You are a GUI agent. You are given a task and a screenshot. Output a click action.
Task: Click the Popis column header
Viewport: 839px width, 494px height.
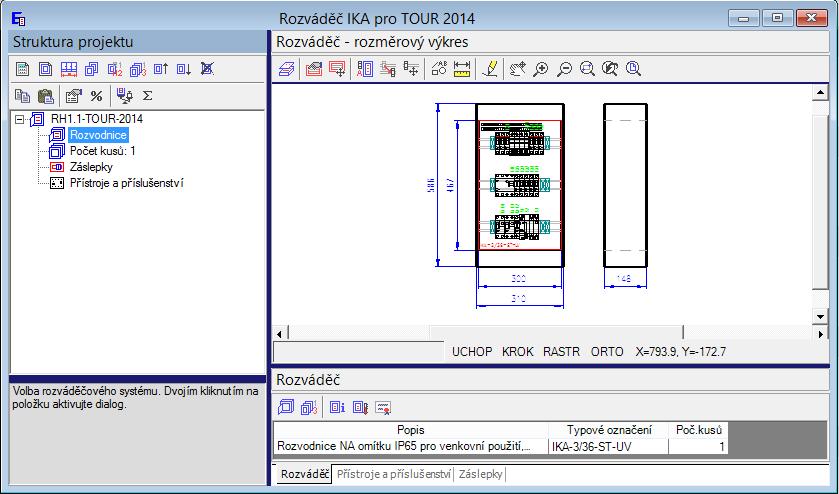click(x=410, y=430)
